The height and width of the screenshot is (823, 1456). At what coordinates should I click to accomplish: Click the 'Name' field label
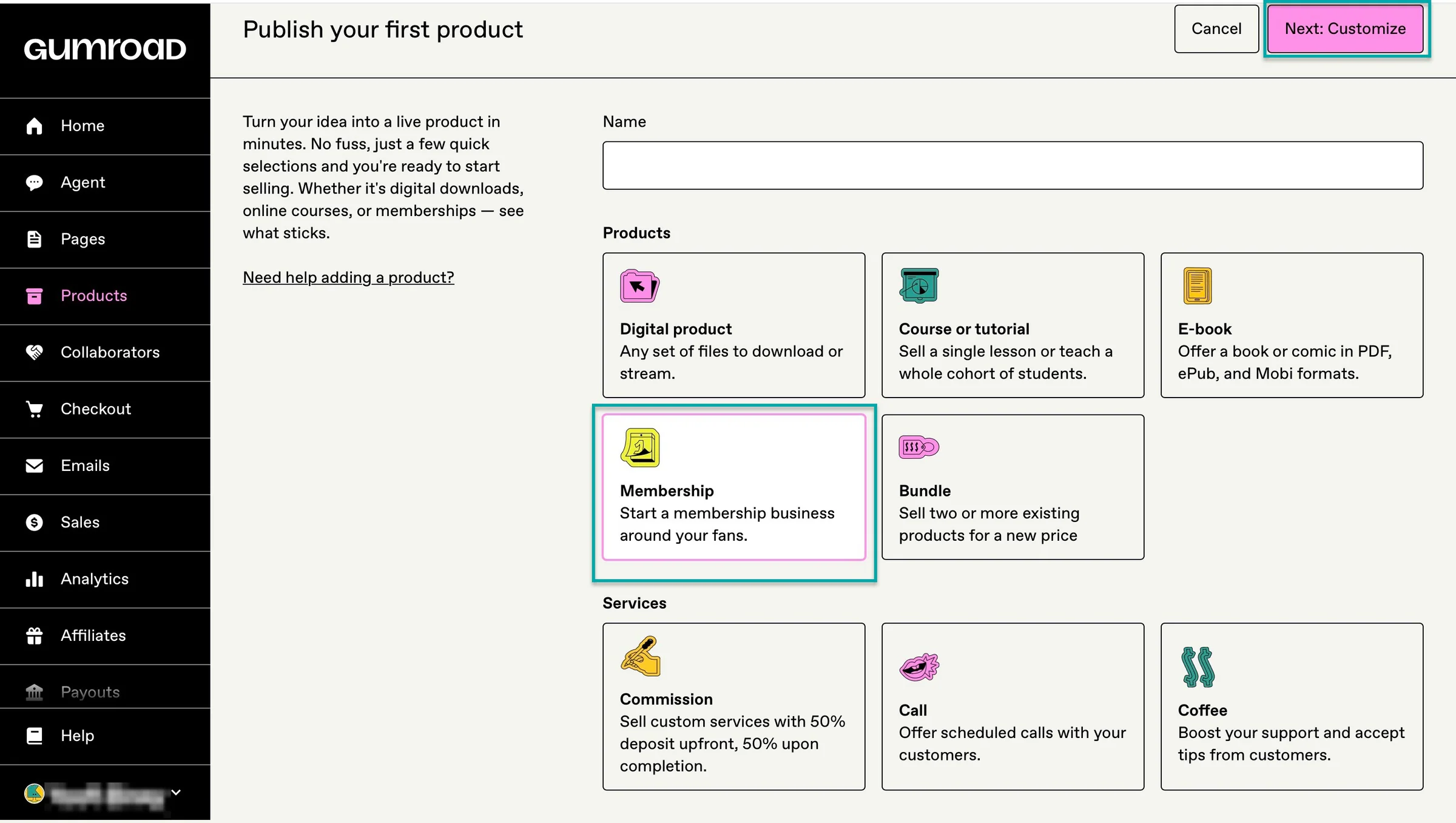point(624,122)
